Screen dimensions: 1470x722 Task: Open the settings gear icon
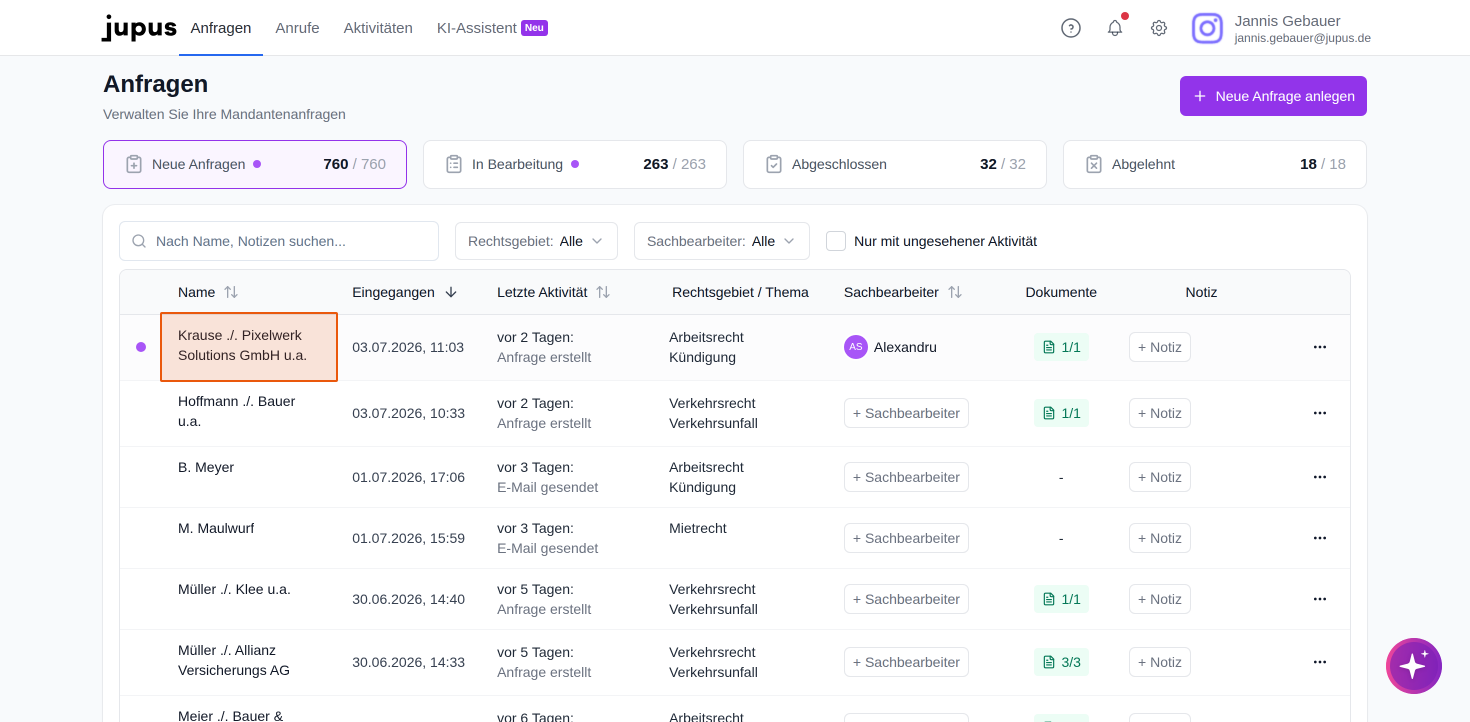[x=1159, y=28]
